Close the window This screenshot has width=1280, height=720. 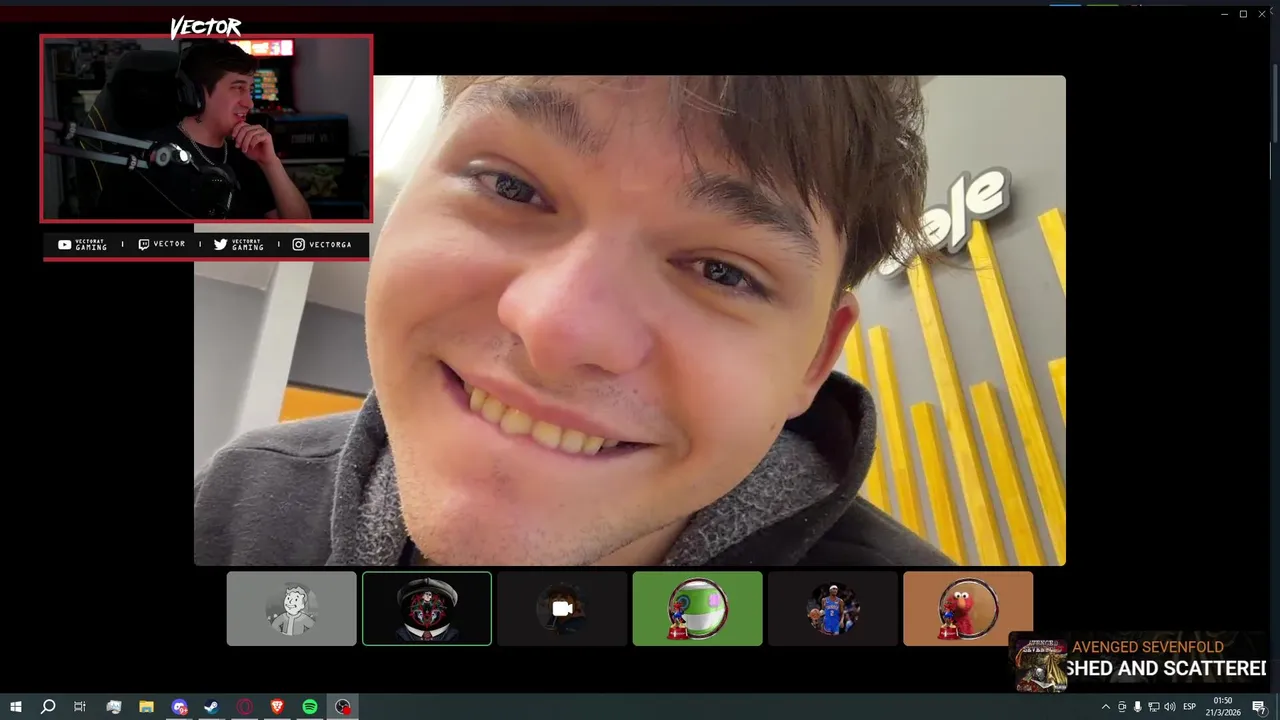coord(1262,14)
